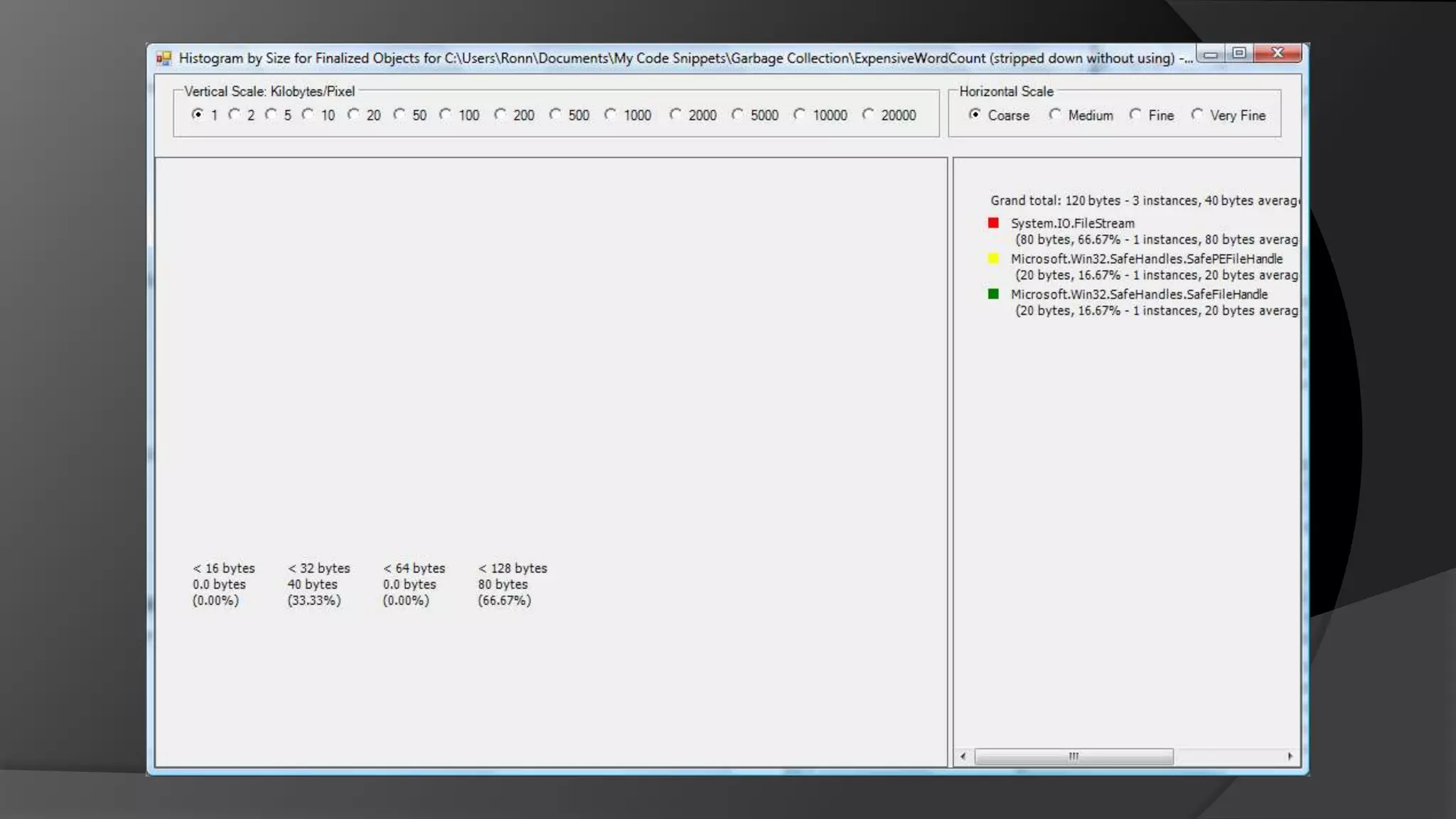Set vertical scale to 100
The image size is (1456, 819).
coord(446,114)
